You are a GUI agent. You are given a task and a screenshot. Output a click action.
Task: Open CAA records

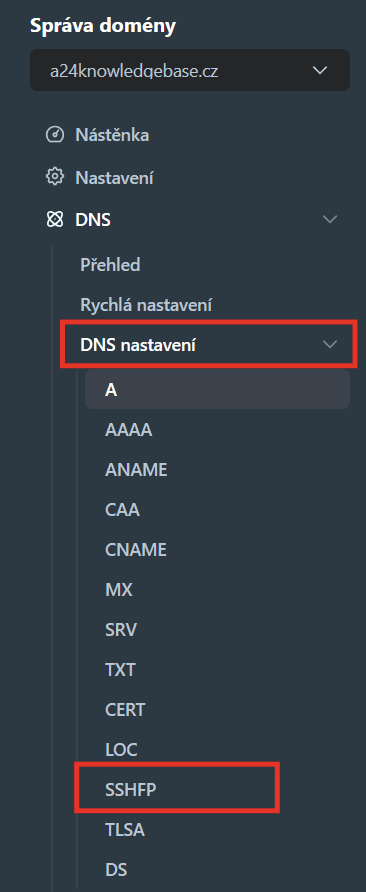click(122, 510)
